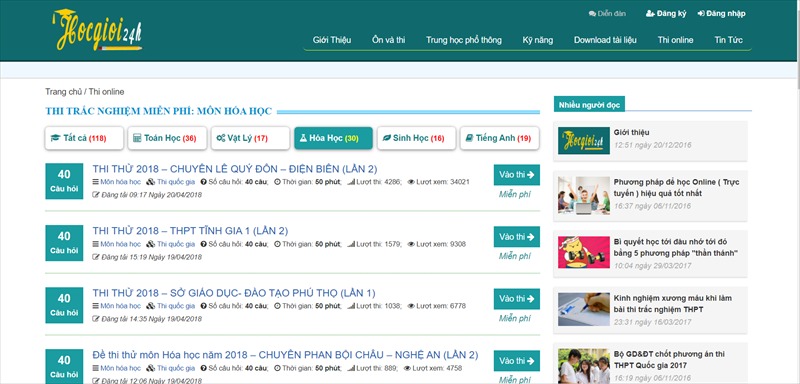Click Thi quốc gia link under Tĩnh Gia 1
The image size is (800, 384).
click(176, 244)
